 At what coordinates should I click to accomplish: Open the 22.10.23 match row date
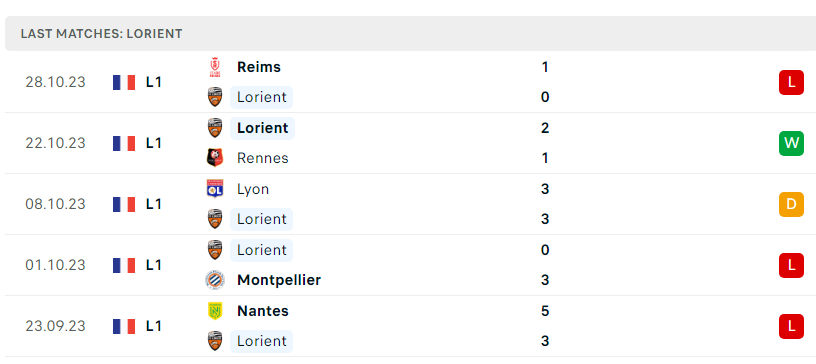55,143
